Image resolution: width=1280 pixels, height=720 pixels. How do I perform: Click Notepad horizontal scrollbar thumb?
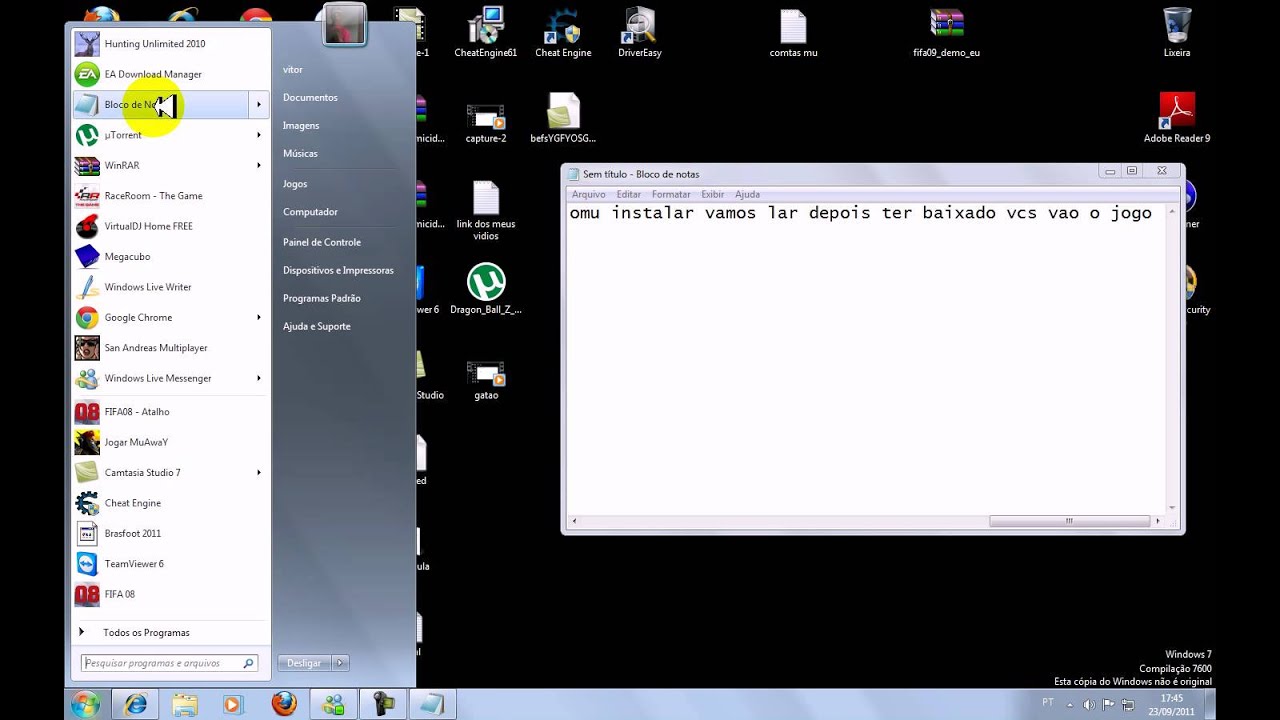click(1070, 521)
